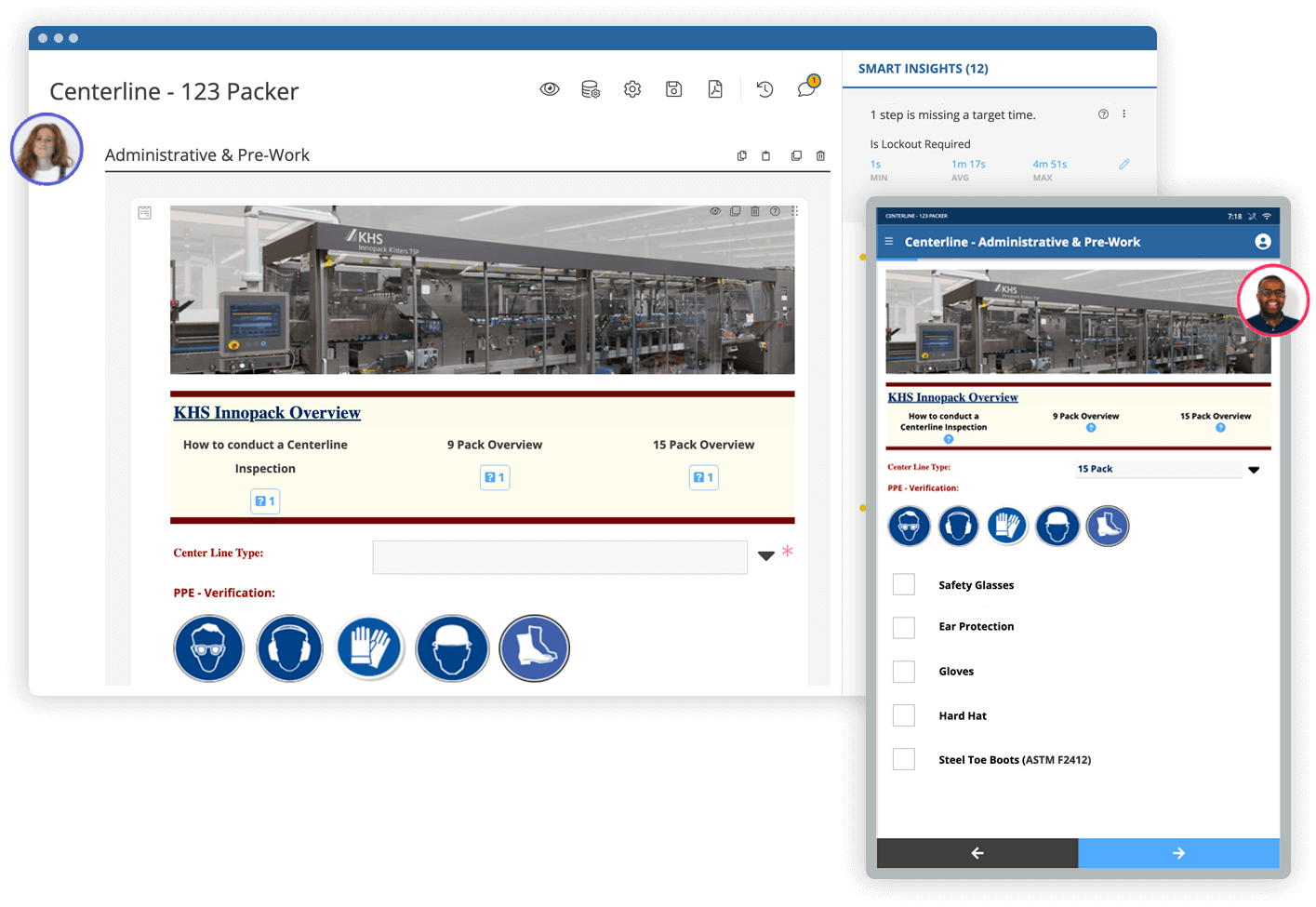Click the Centerline - 123 Packer title
The width and height of the screenshot is (1316, 907).
tap(174, 91)
